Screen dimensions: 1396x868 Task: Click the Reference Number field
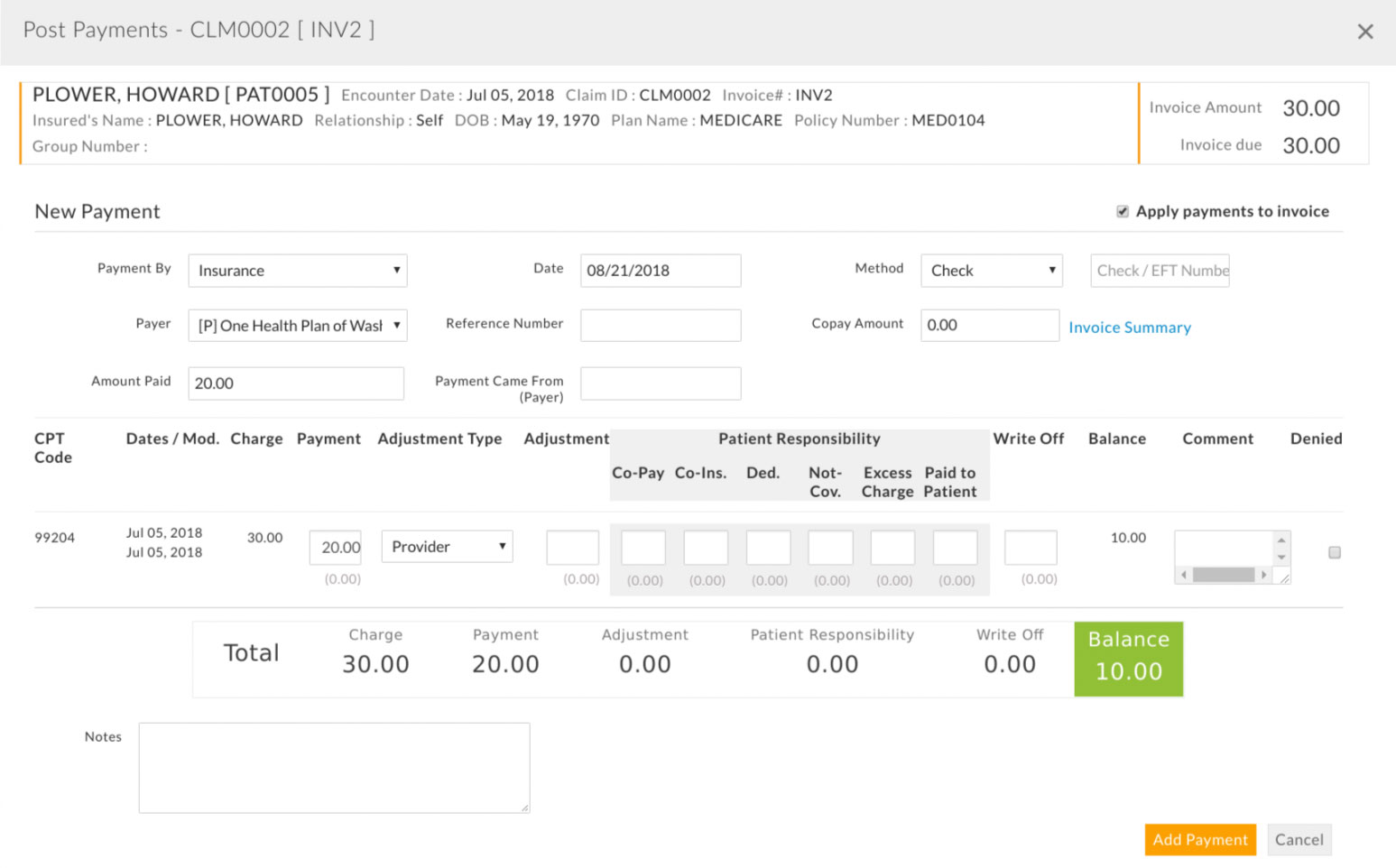click(x=660, y=326)
